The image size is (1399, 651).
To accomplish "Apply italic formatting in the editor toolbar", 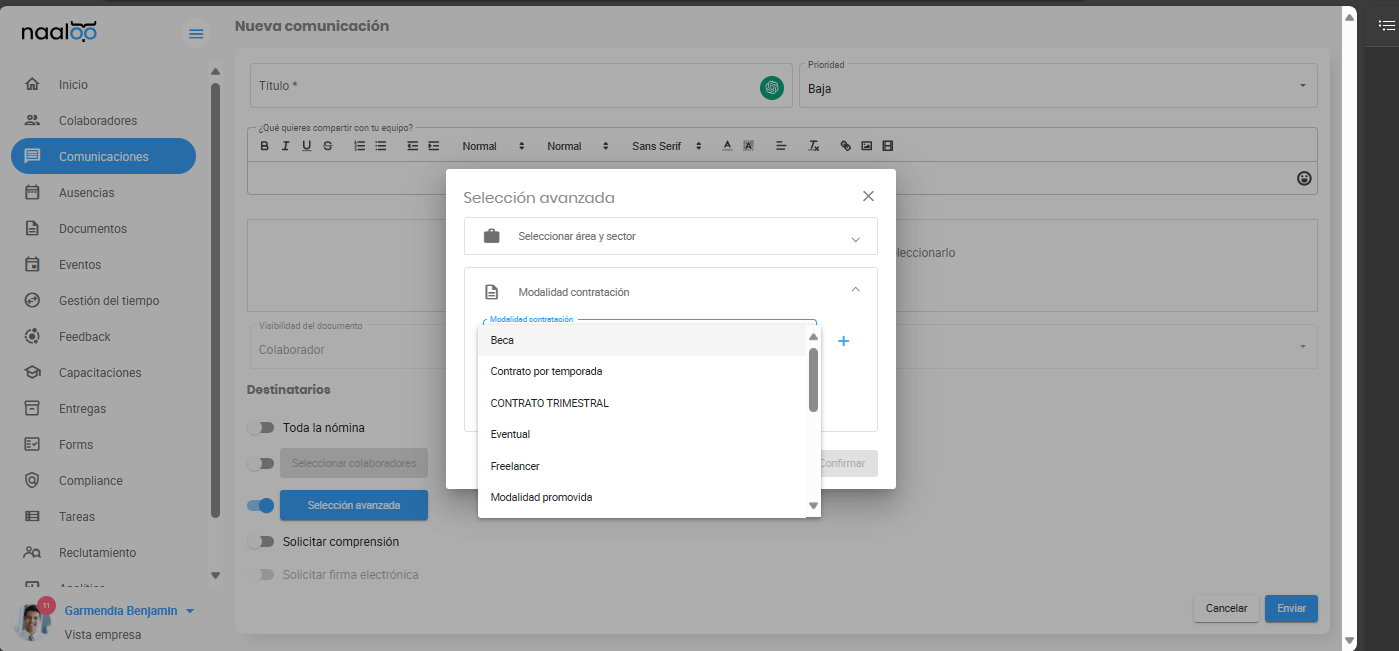I will pos(285,146).
